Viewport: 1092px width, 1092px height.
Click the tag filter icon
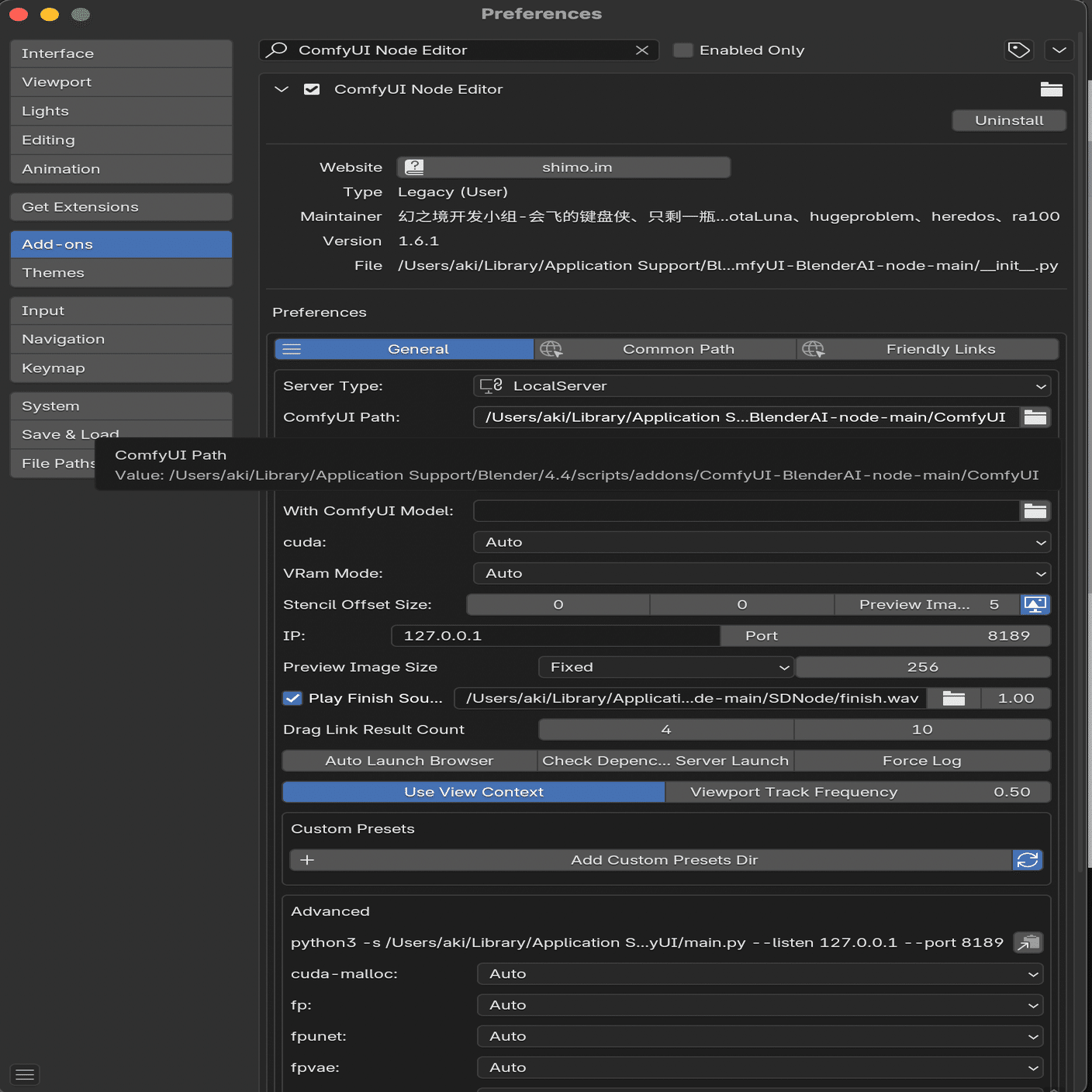pos(1018,50)
